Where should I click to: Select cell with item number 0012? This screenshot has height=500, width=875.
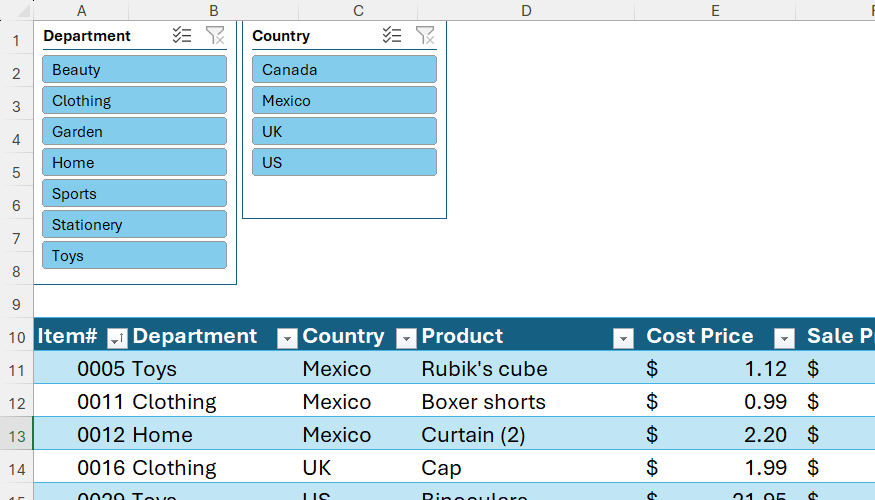coord(81,434)
